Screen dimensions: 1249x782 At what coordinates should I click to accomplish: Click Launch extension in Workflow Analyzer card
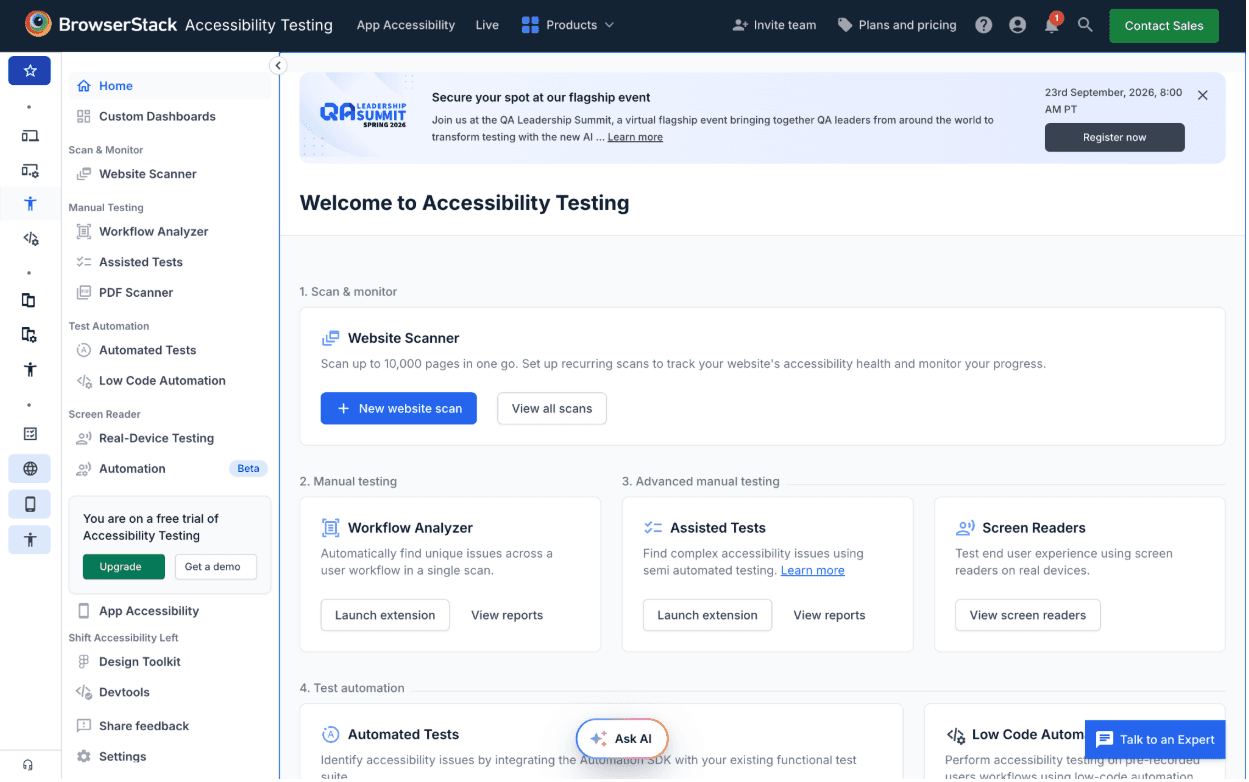point(386,616)
